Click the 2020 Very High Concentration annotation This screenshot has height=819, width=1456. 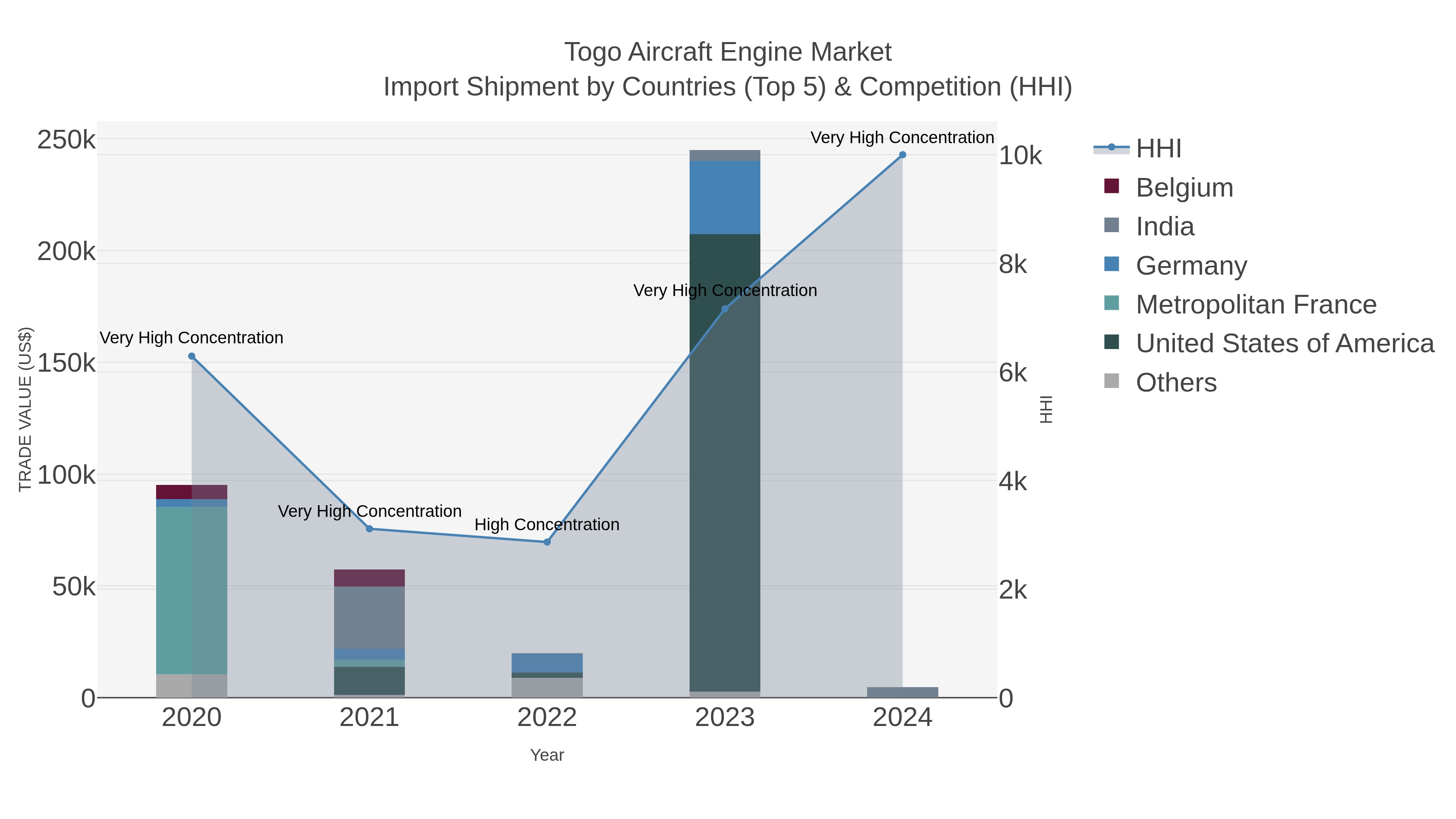coord(192,338)
